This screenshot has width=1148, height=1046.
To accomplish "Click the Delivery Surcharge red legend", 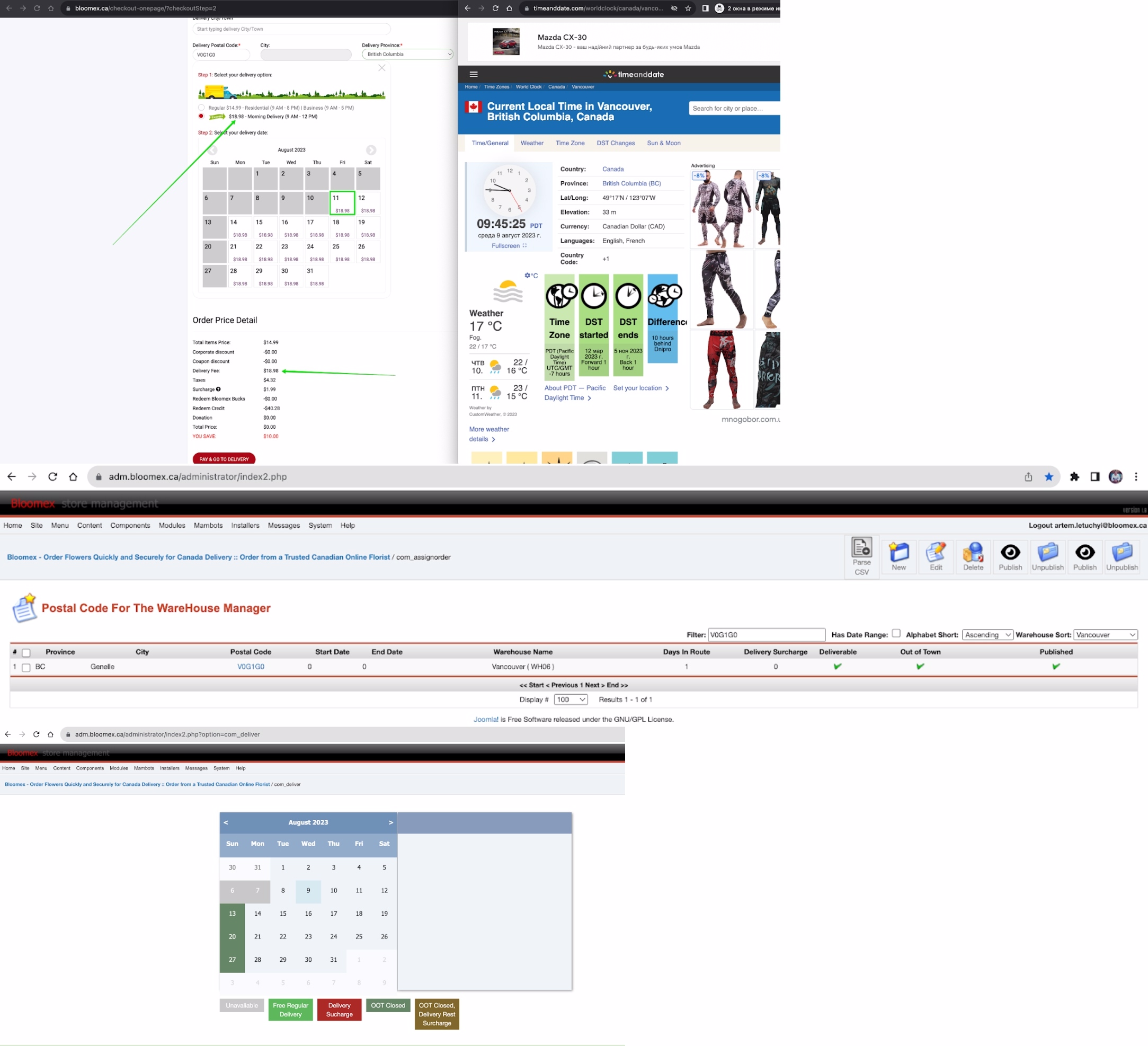I will 340,1009.
